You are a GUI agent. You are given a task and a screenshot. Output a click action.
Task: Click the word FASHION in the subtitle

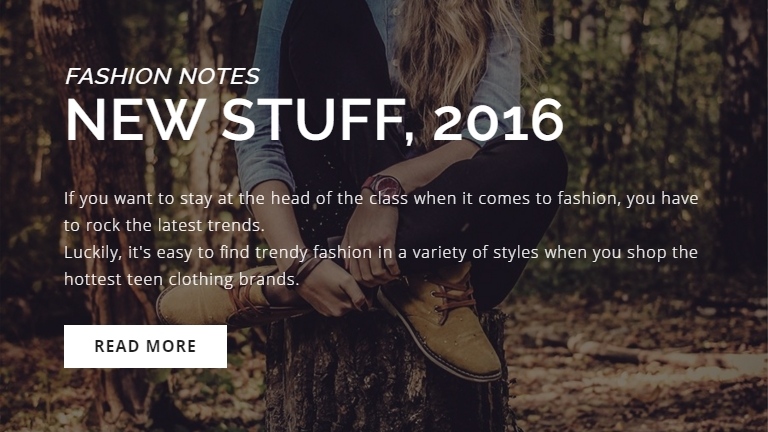(x=119, y=76)
